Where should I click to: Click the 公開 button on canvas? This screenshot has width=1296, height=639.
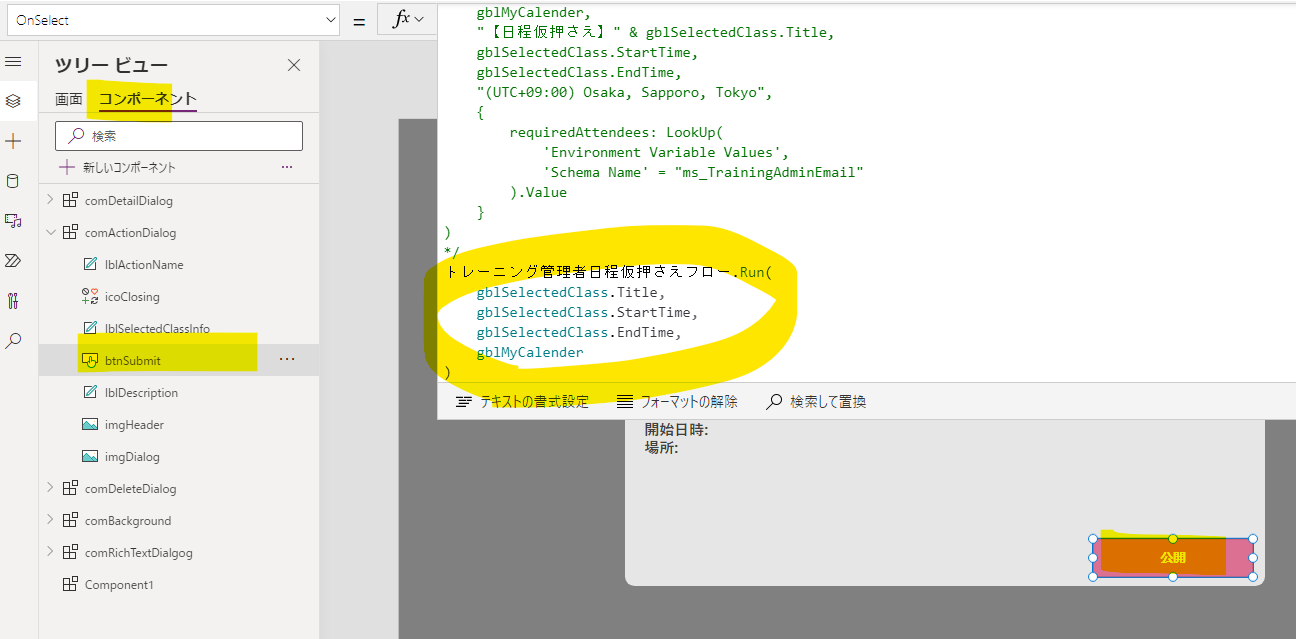[1173, 558]
